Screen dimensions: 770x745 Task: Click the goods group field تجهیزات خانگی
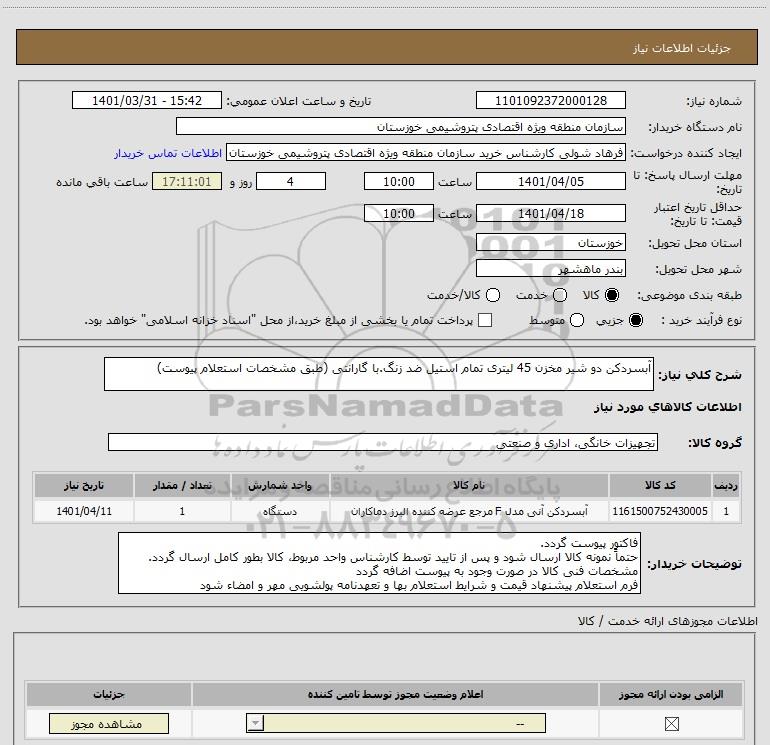pos(383,442)
